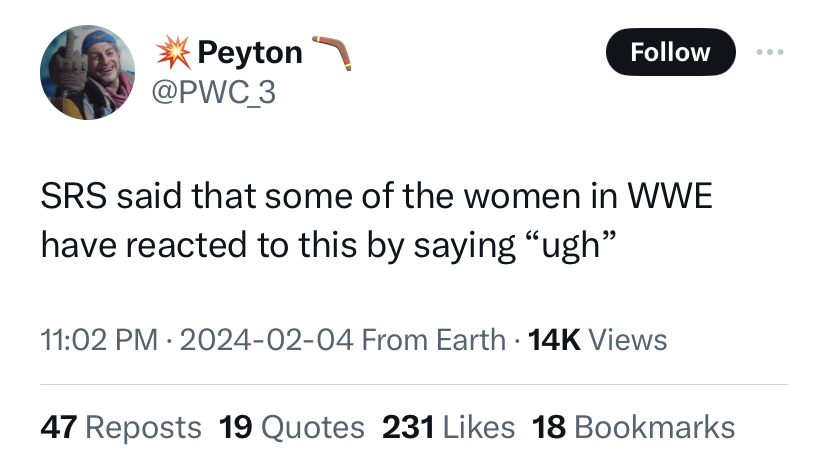828x469 pixels.
Task: Open the Peyton display name link
Action: click(249, 52)
